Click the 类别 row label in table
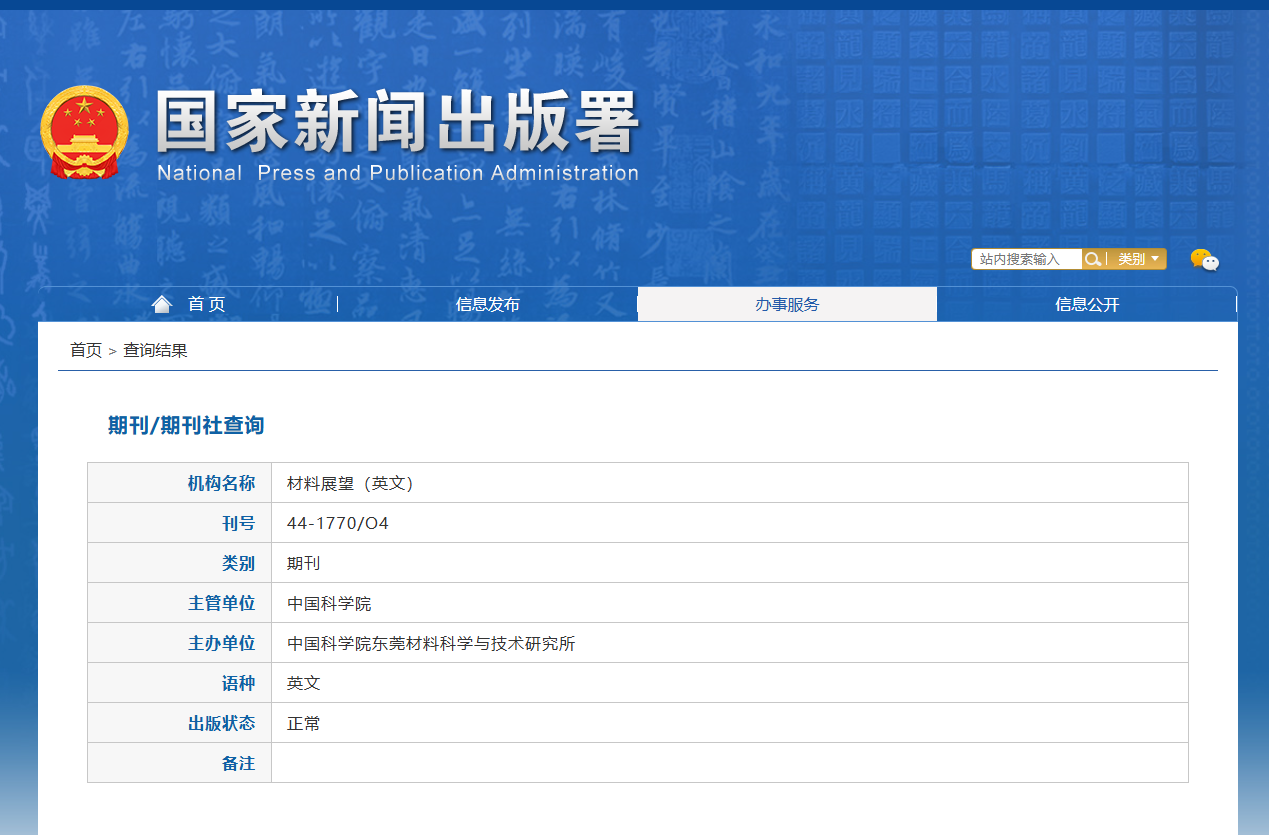 238,563
